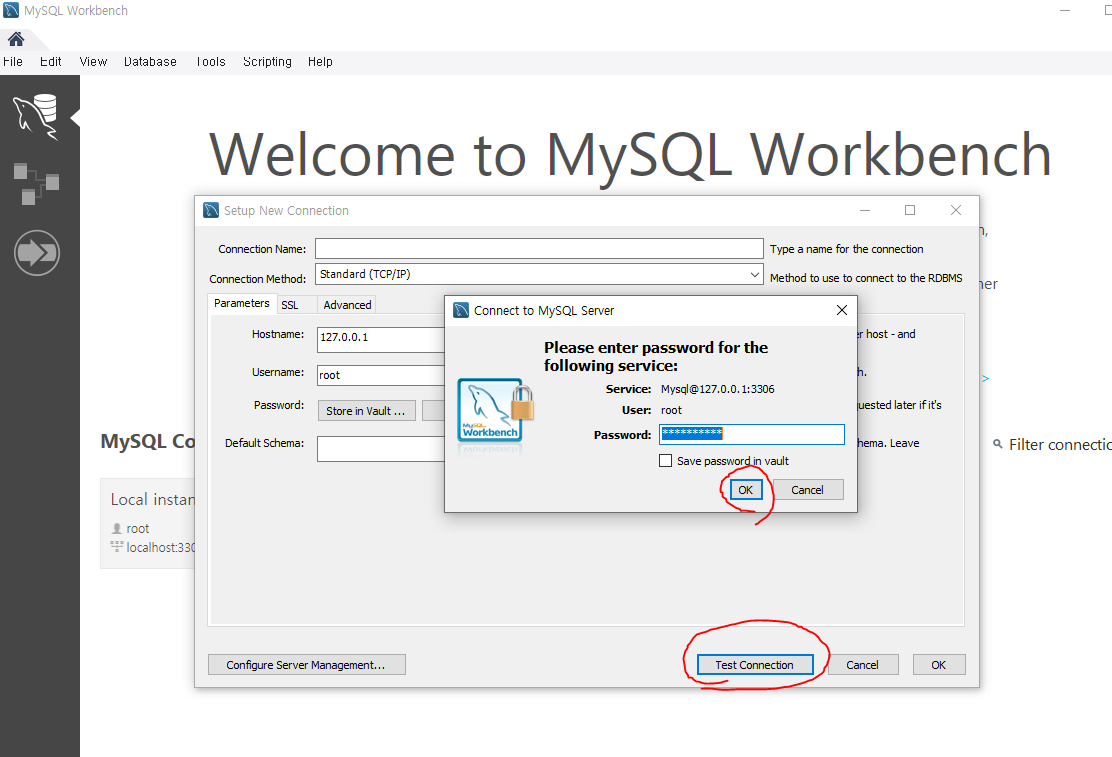Click the Filter connections search box
Screen dimensions: 1112x757
pos(1060,444)
